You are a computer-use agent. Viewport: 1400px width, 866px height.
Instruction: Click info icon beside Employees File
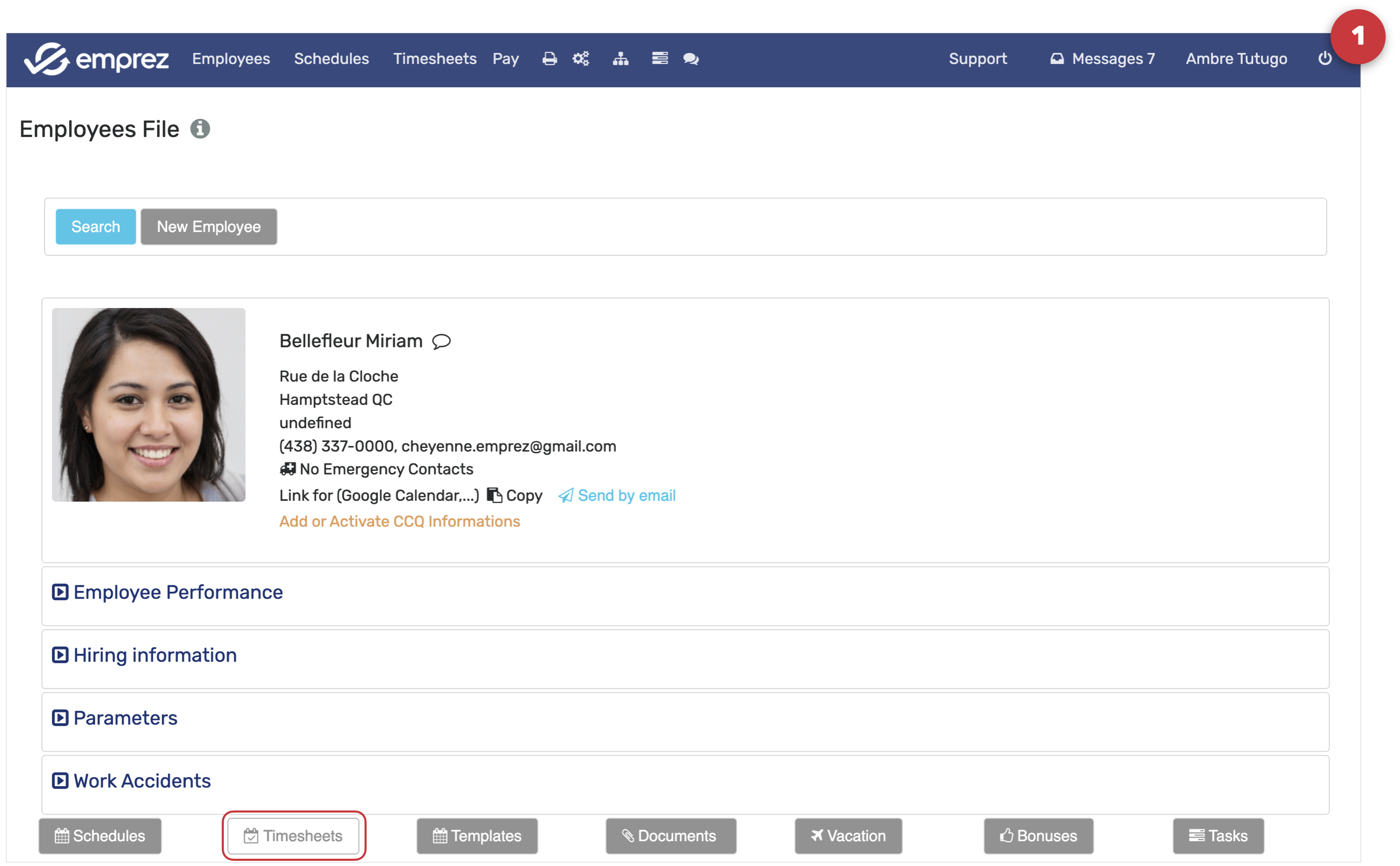click(200, 129)
